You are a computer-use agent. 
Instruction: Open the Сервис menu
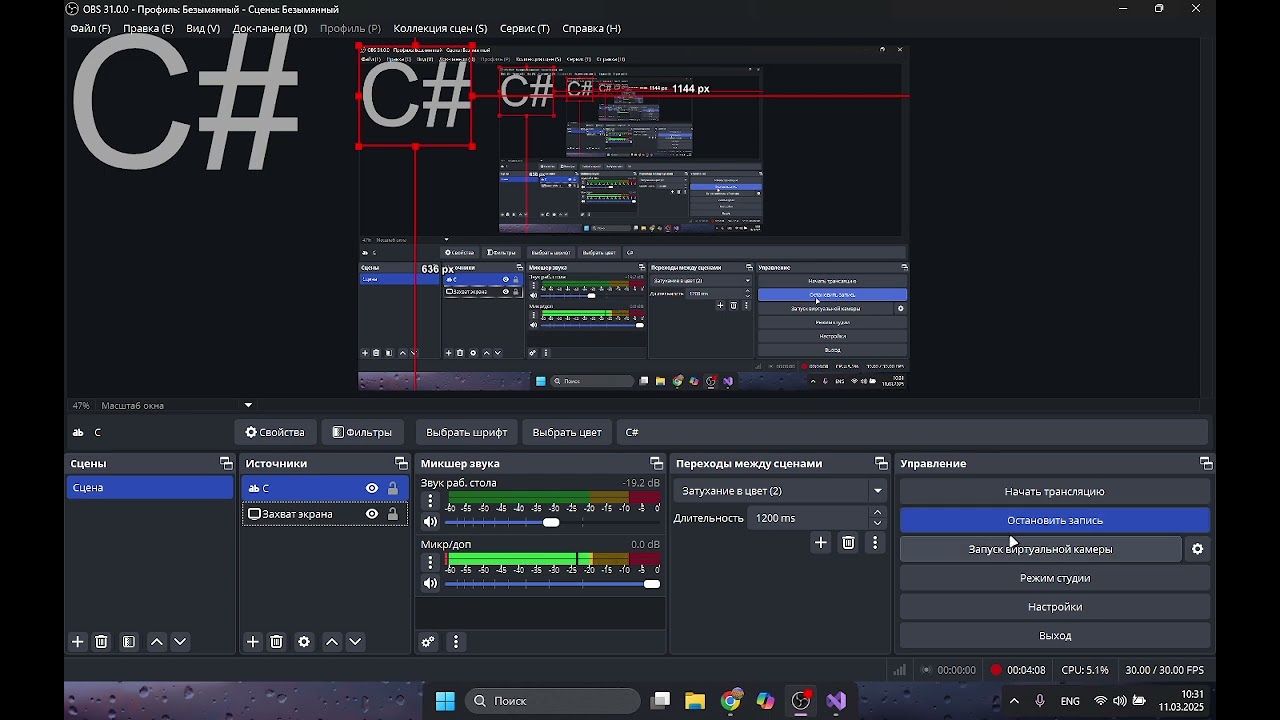(525, 28)
